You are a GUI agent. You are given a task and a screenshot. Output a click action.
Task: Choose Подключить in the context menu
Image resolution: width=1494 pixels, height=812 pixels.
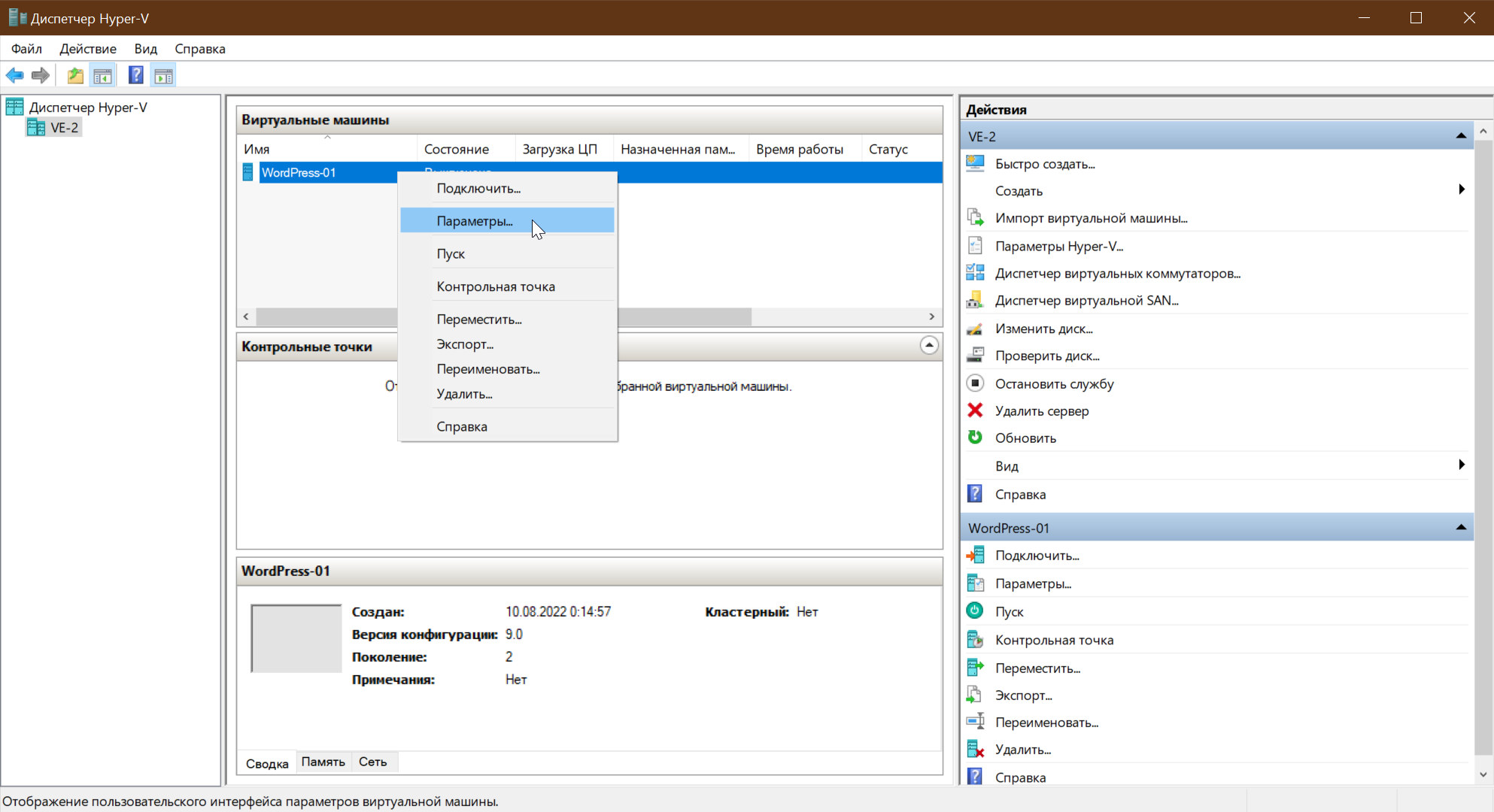[508, 188]
